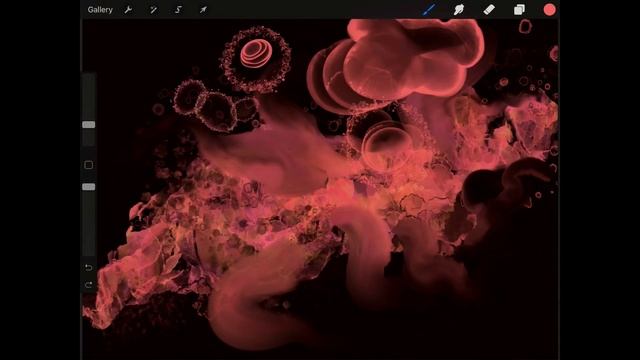
Task: Activate the Selection tool
Action: tap(178, 10)
